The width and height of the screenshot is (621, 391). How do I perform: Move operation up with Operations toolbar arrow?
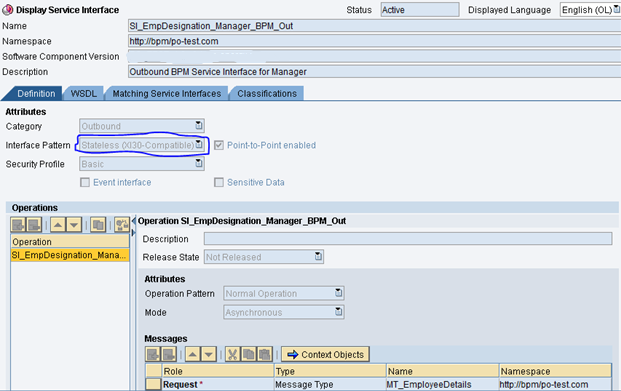tap(58, 225)
